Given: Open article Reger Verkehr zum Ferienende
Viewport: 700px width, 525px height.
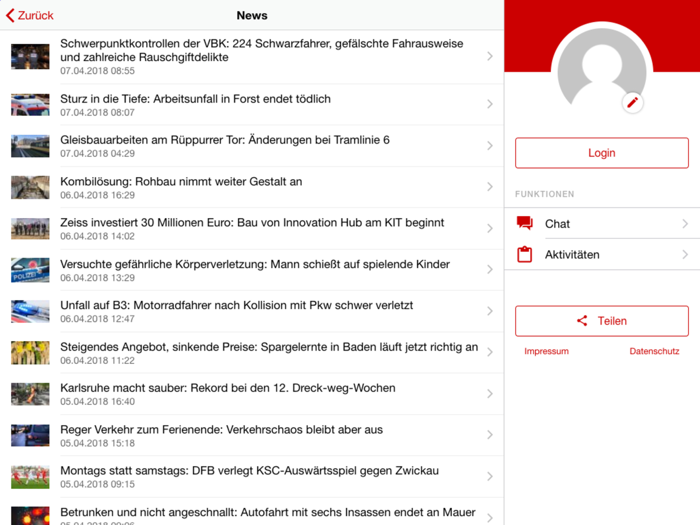Looking at the screenshot, I should click(252, 435).
